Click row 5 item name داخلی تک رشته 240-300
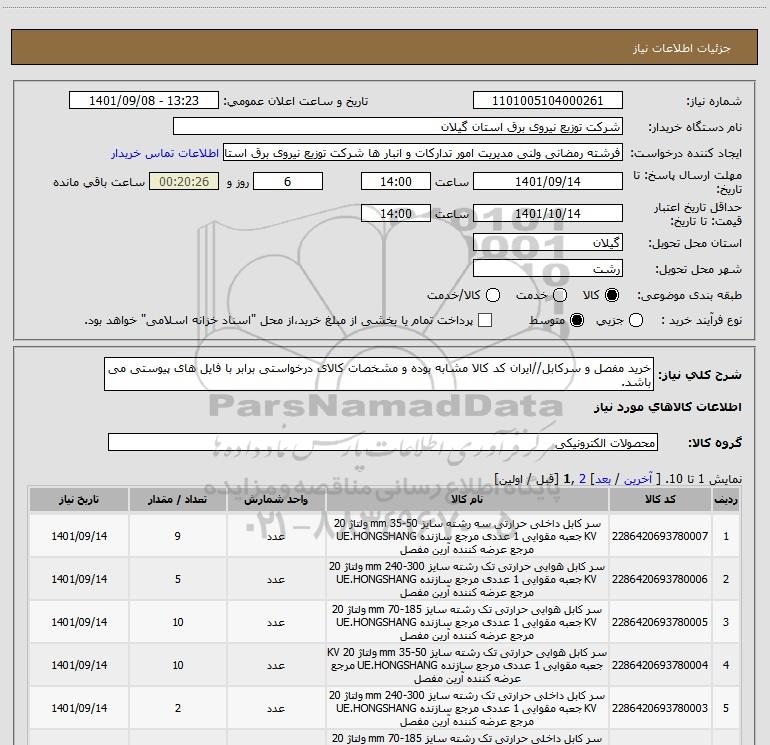This screenshot has width=770, height=745. click(467, 708)
